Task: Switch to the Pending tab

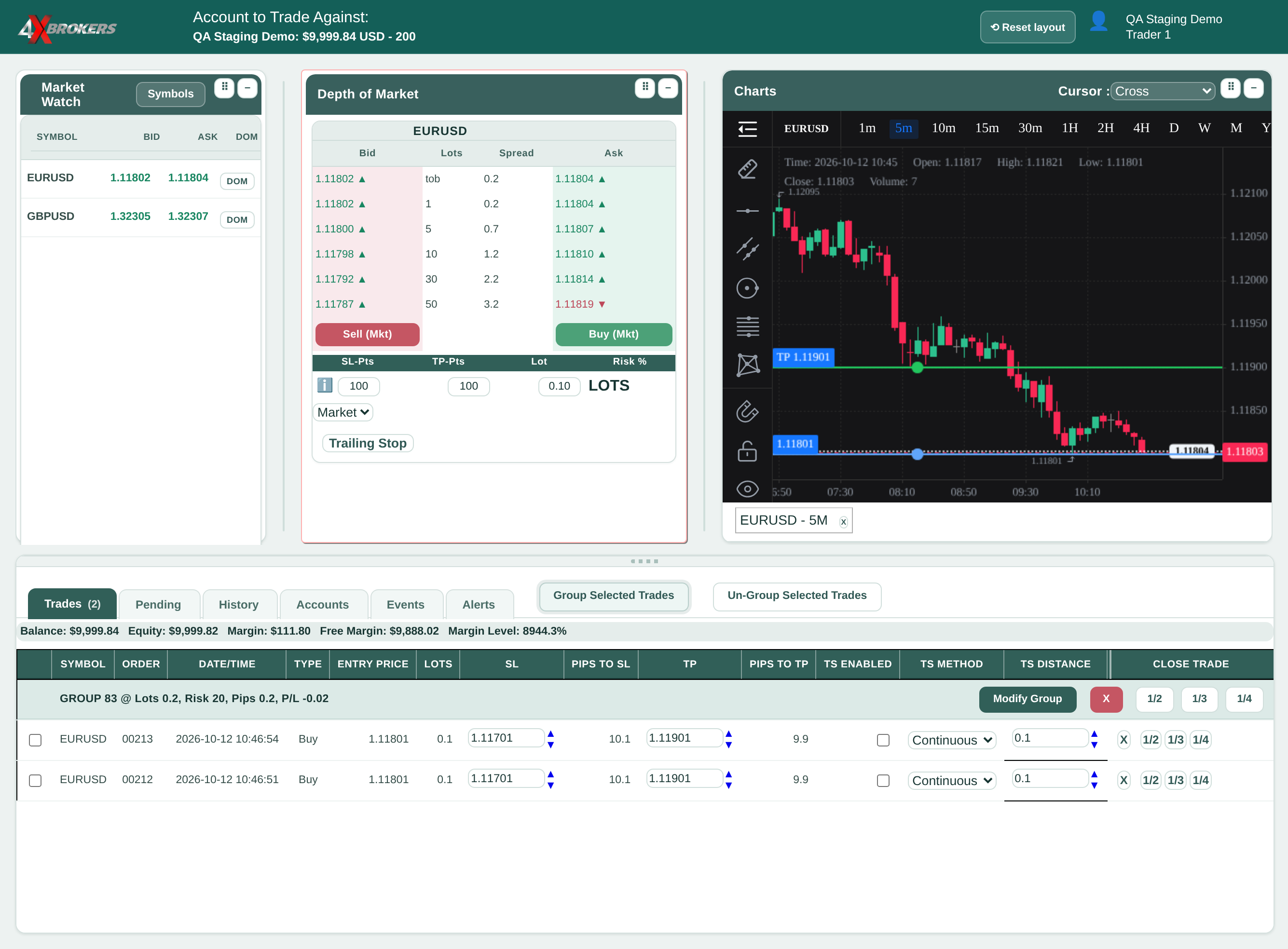Action: click(158, 604)
